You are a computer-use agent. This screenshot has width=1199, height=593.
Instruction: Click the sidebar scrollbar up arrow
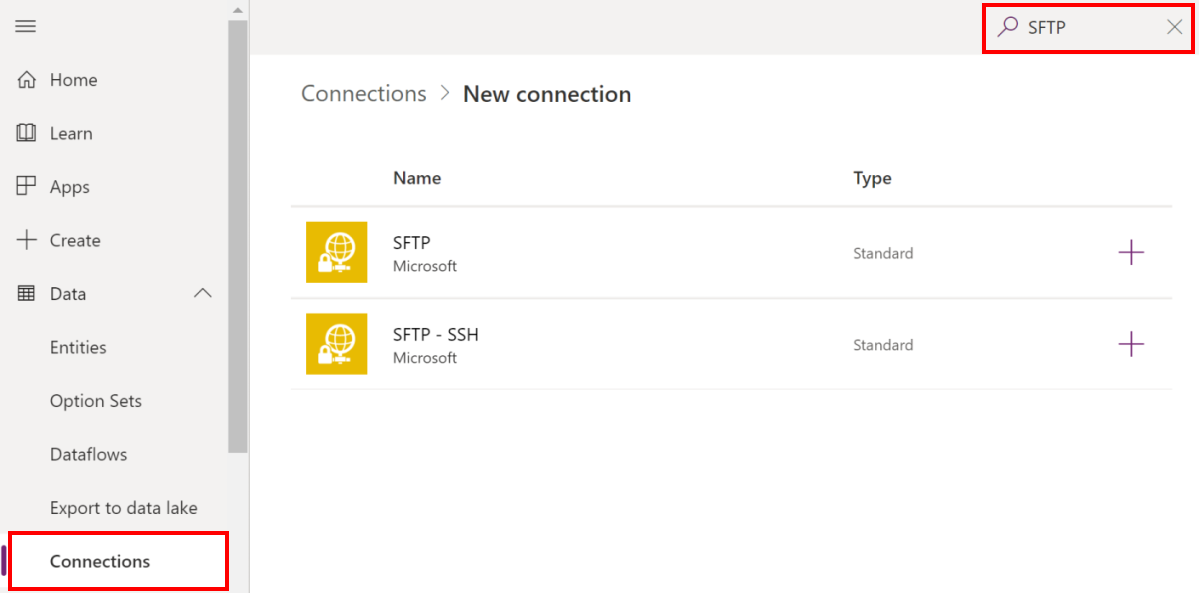(x=238, y=10)
